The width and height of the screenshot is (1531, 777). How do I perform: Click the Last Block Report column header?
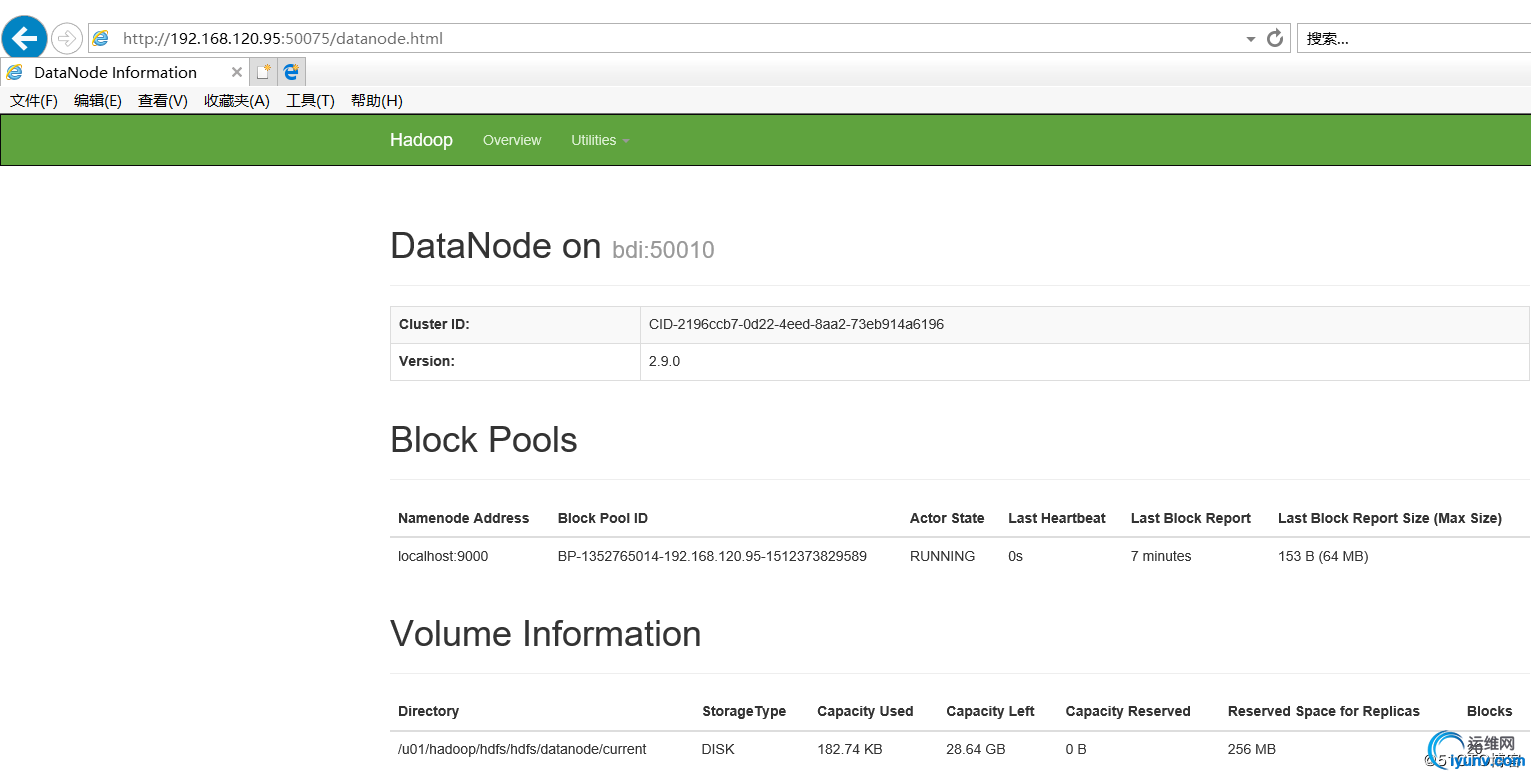1191,518
